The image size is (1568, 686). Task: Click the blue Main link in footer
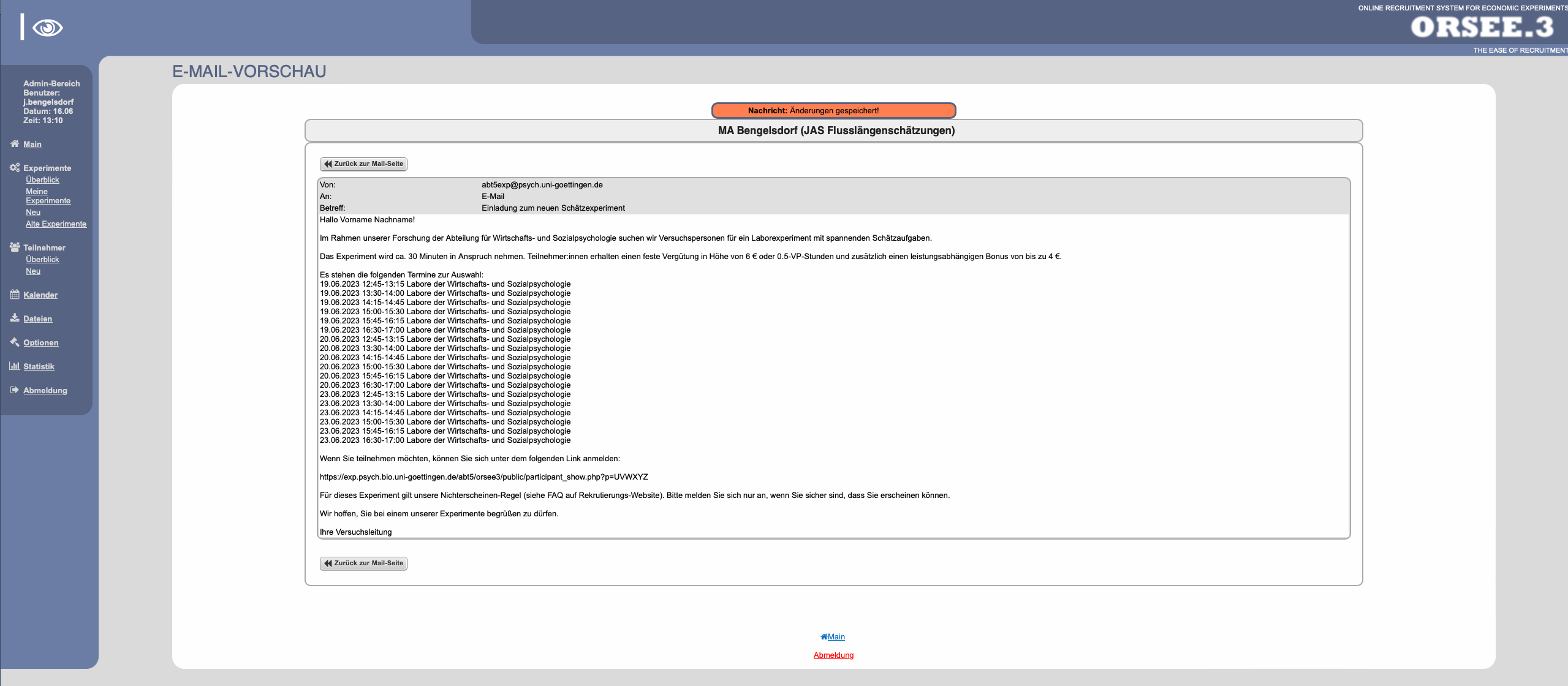pyautogui.click(x=836, y=637)
